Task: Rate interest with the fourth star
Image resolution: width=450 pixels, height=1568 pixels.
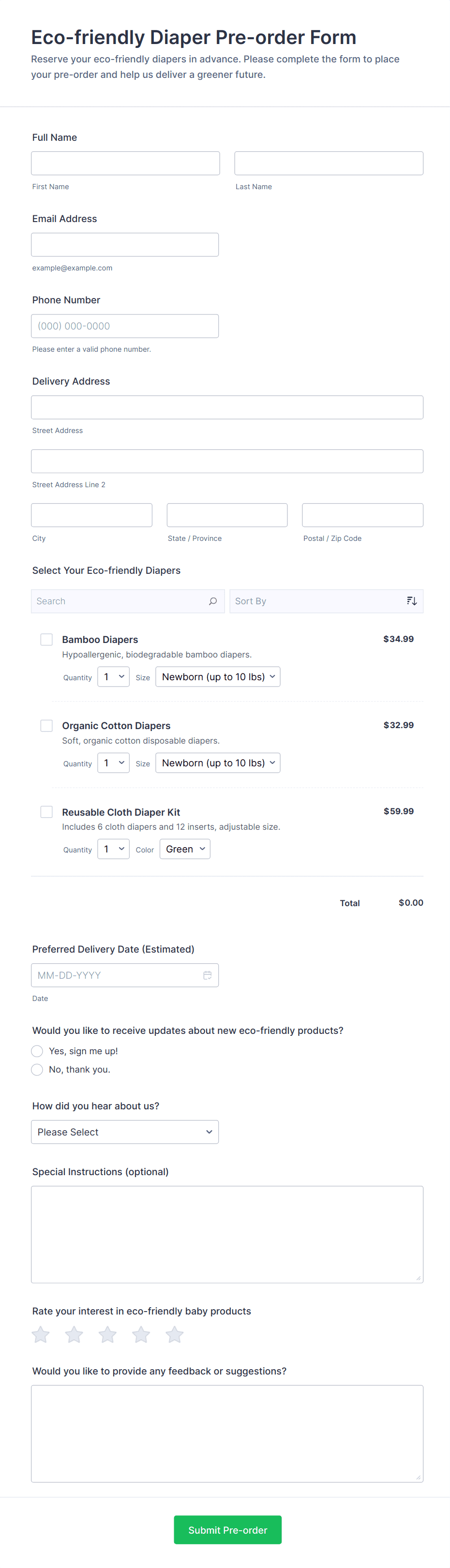Action: [x=141, y=1335]
